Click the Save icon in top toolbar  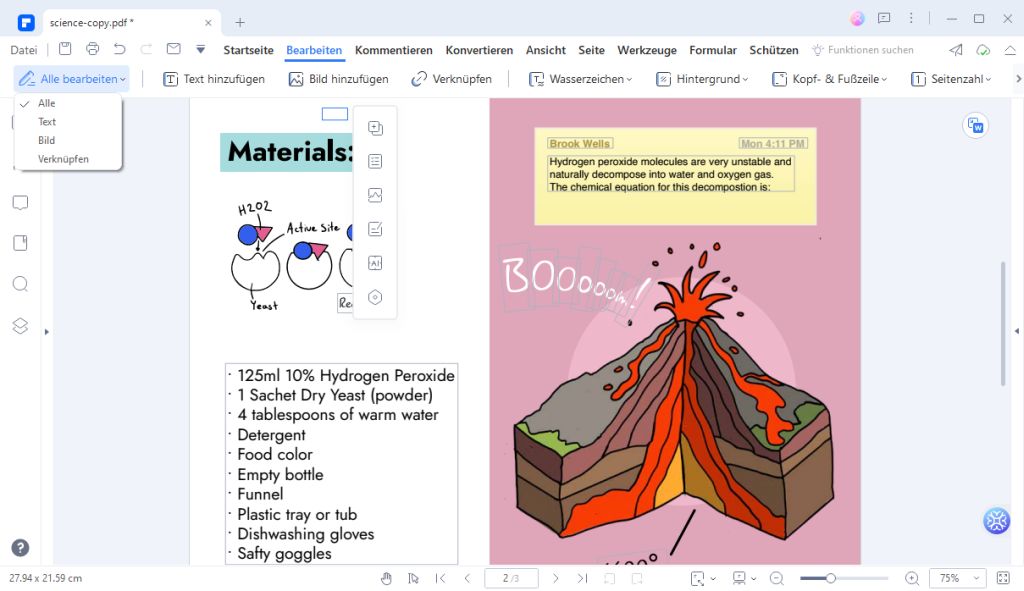(x=65, y=49)
